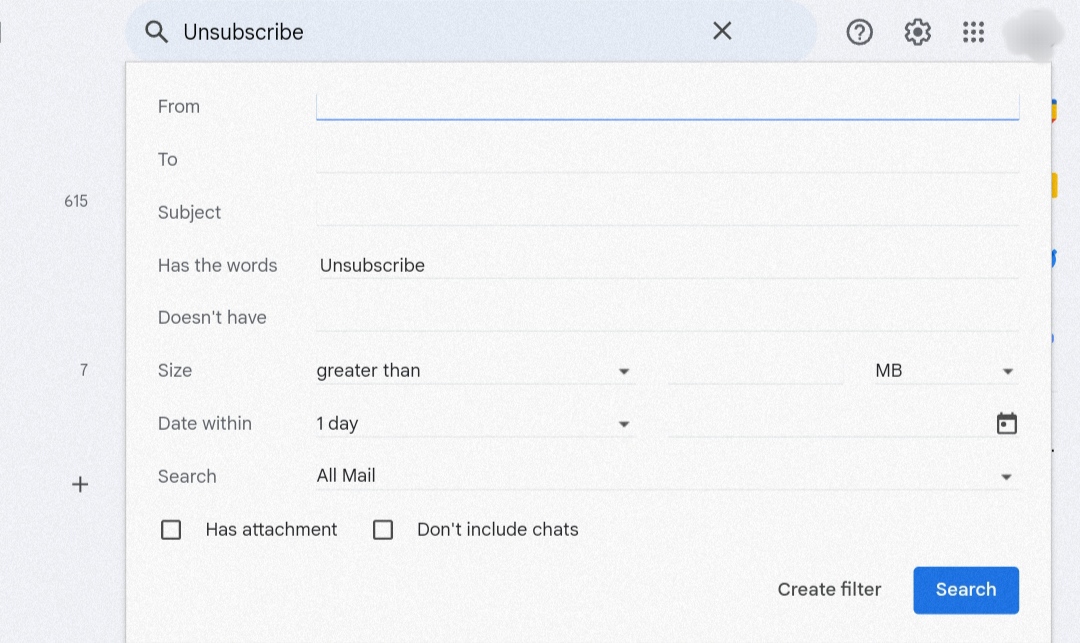Expand the Date within '1 day' dropdown
The height and width of the screenshot is (643, 1080).
(x=475, y=424)
